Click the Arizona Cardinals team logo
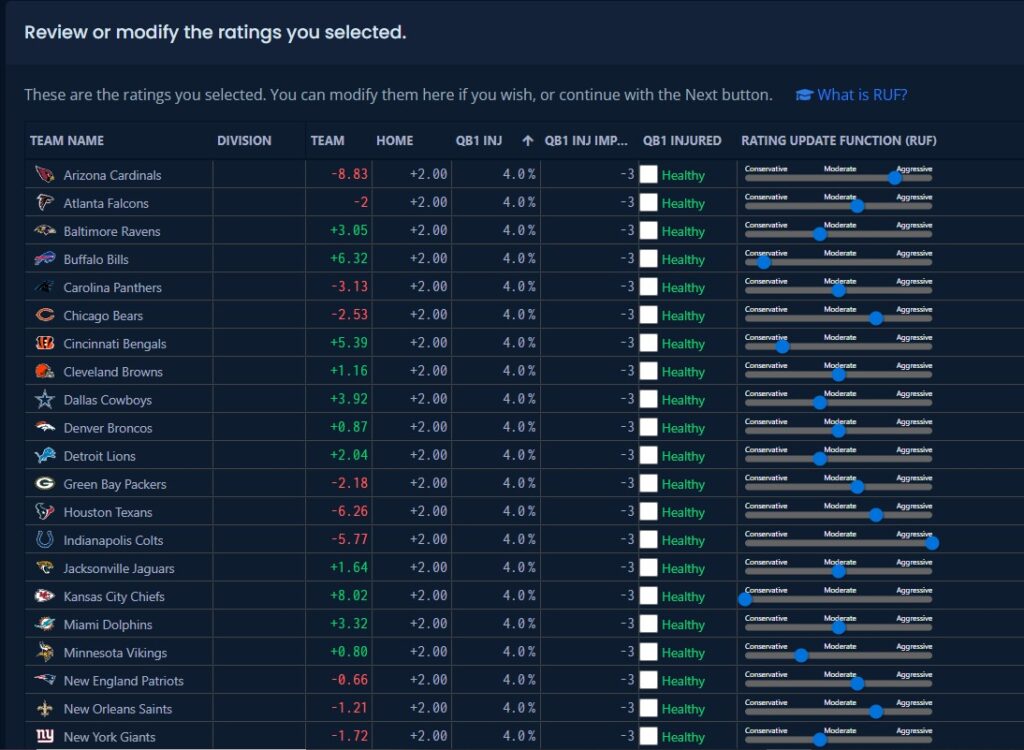The image size is (1024, 750). 44,174
